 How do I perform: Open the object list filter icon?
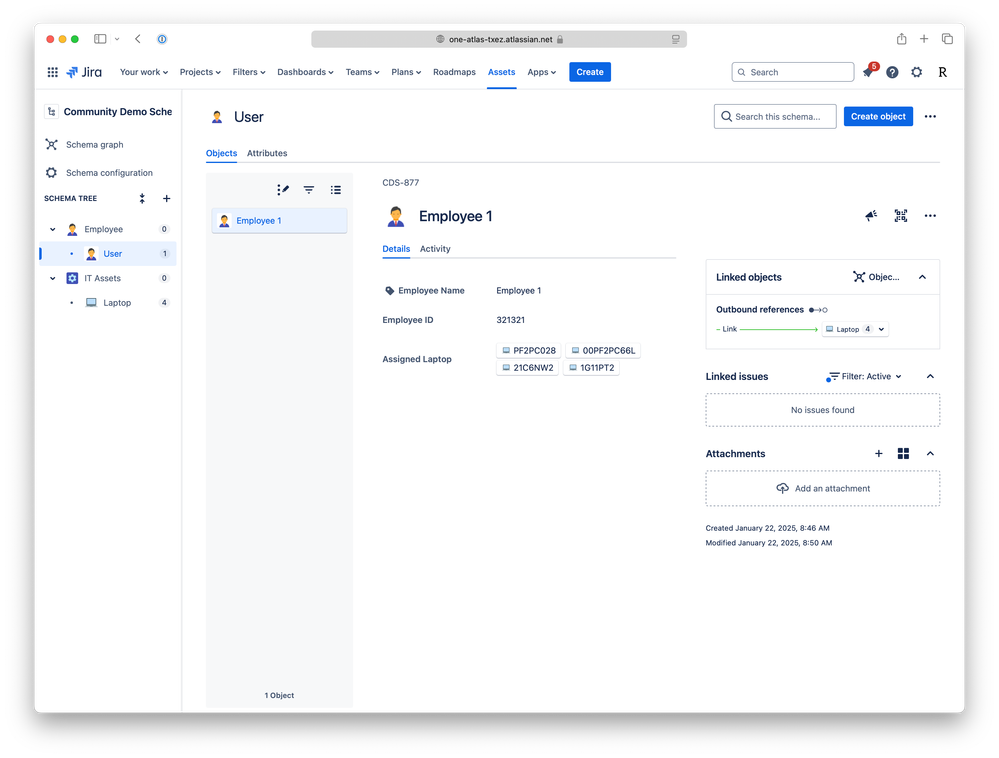coord(309,190)
